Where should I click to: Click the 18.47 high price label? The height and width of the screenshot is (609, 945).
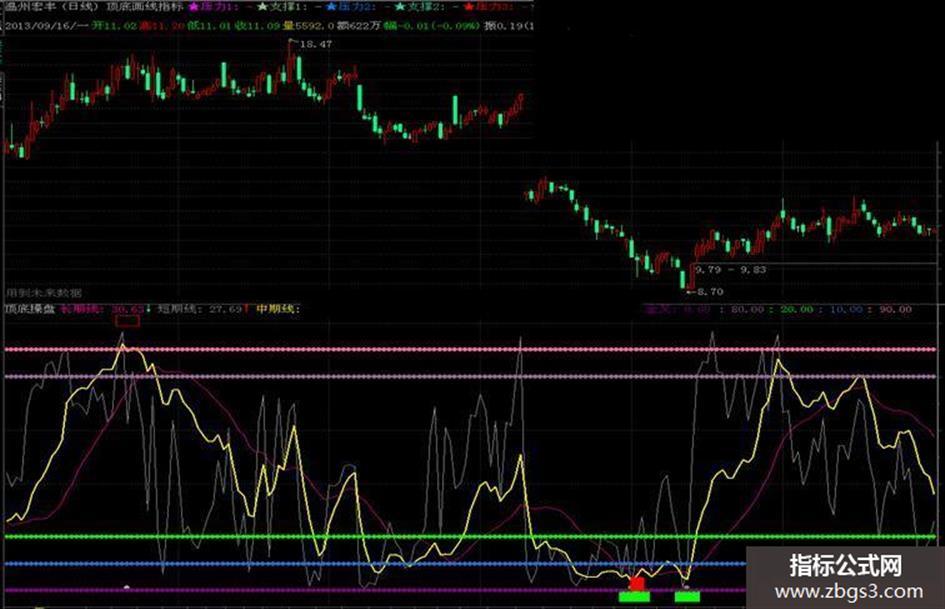[315, 44]
